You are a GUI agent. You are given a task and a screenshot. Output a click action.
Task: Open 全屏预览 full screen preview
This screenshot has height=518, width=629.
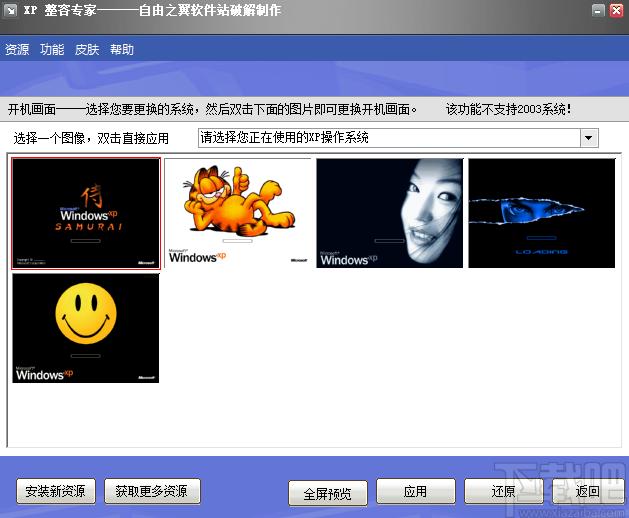click(x=328, y=493)
